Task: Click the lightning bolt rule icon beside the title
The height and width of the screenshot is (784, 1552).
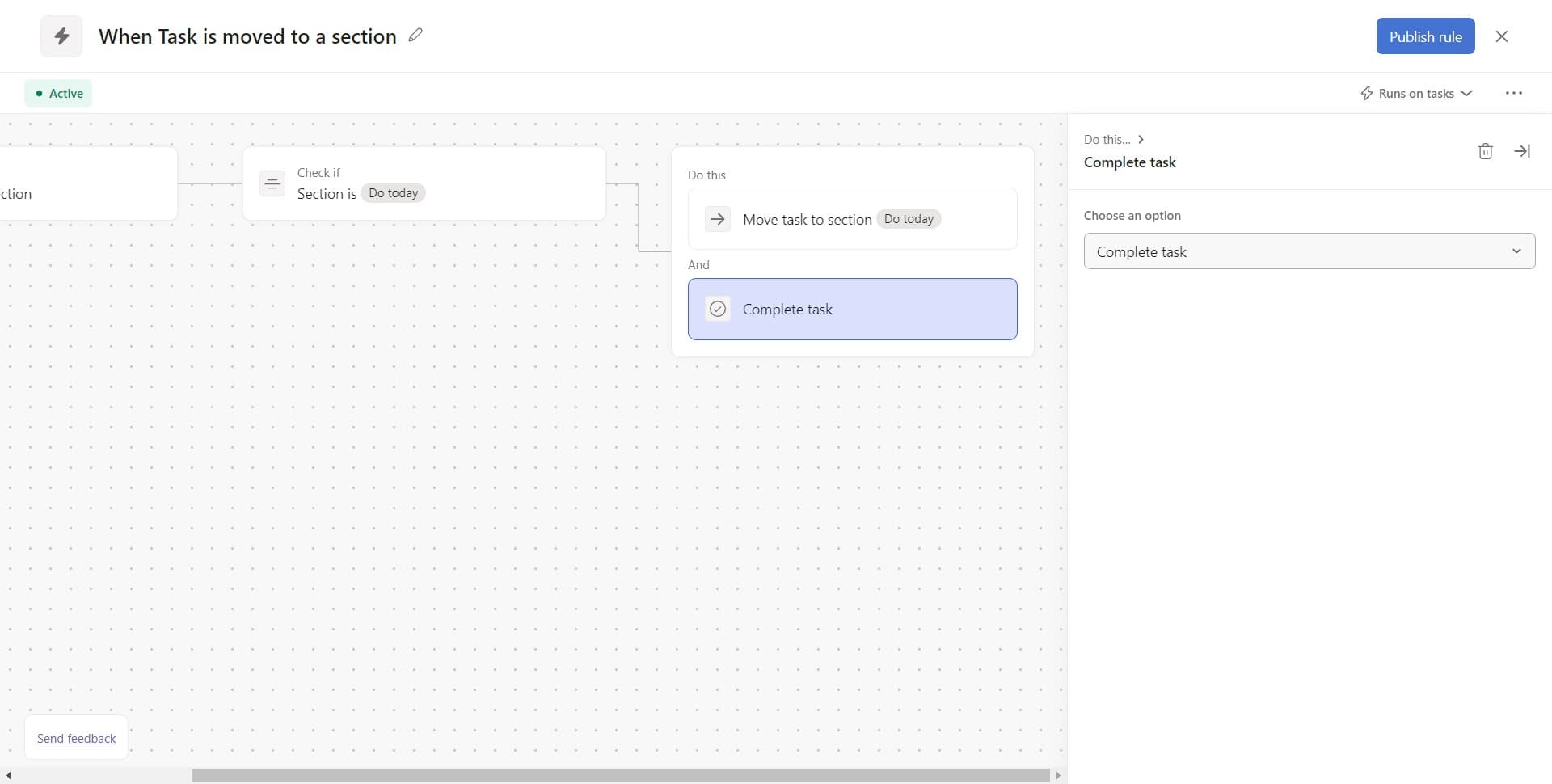Action: [x=61, y=36]
